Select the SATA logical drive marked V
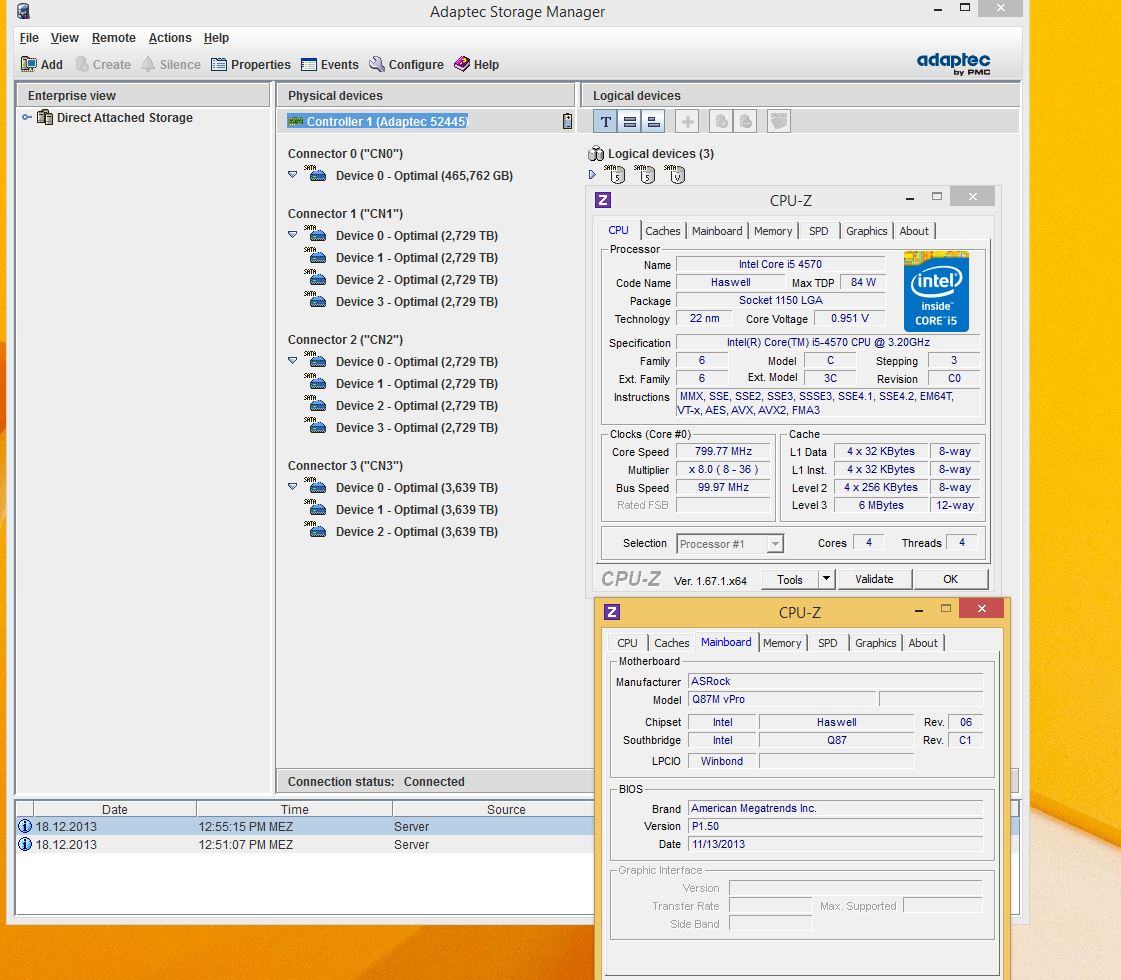The height and width of the screenshot is (980, 1121). pyautogui.click(x=674, y=174)
